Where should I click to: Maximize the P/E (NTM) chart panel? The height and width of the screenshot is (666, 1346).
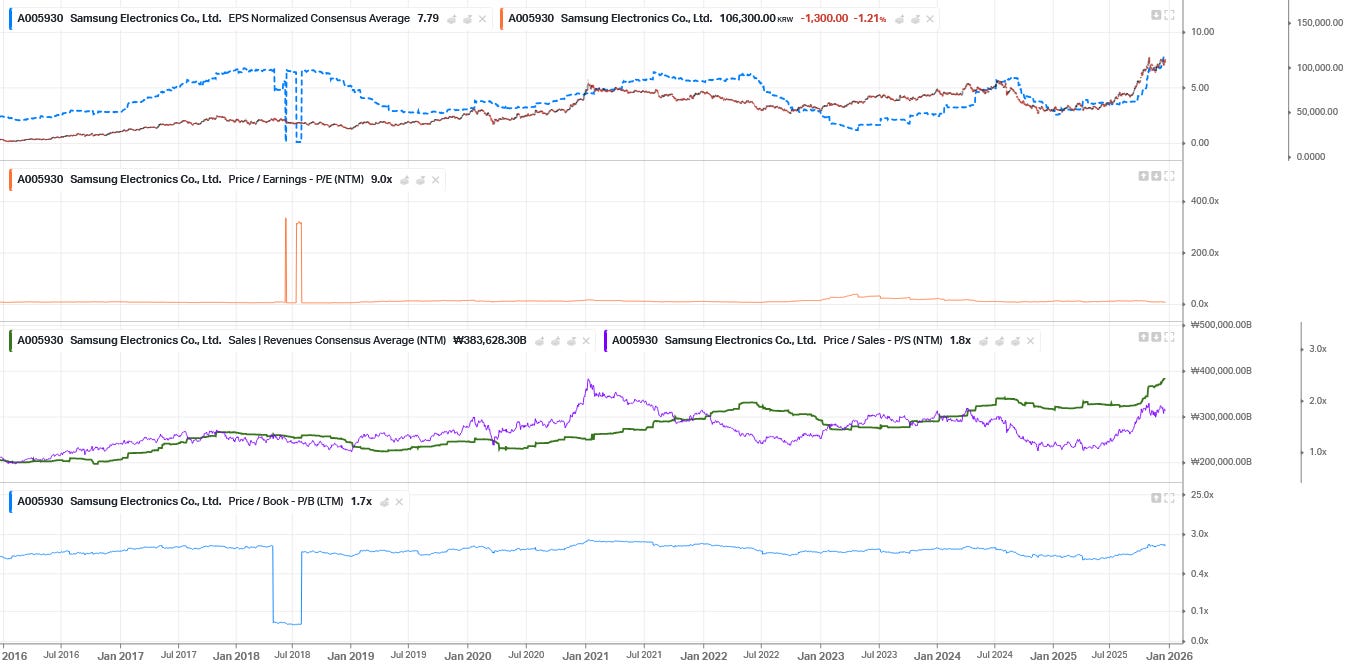tap(1169, 176)
